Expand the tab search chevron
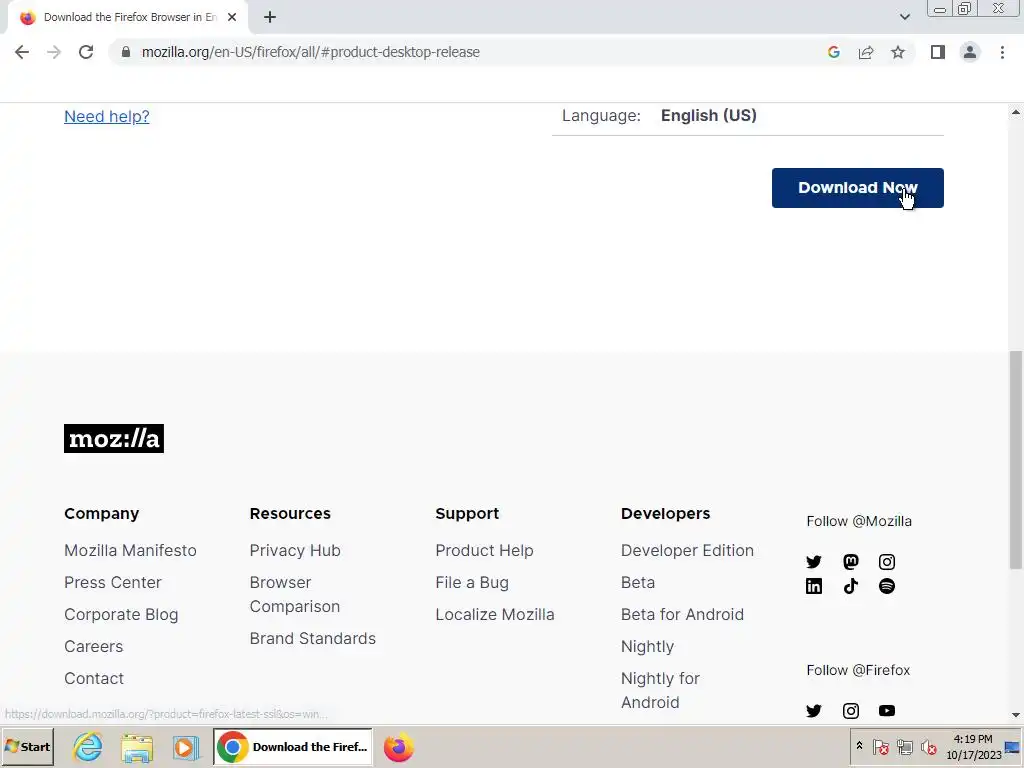 pos(904,18)
